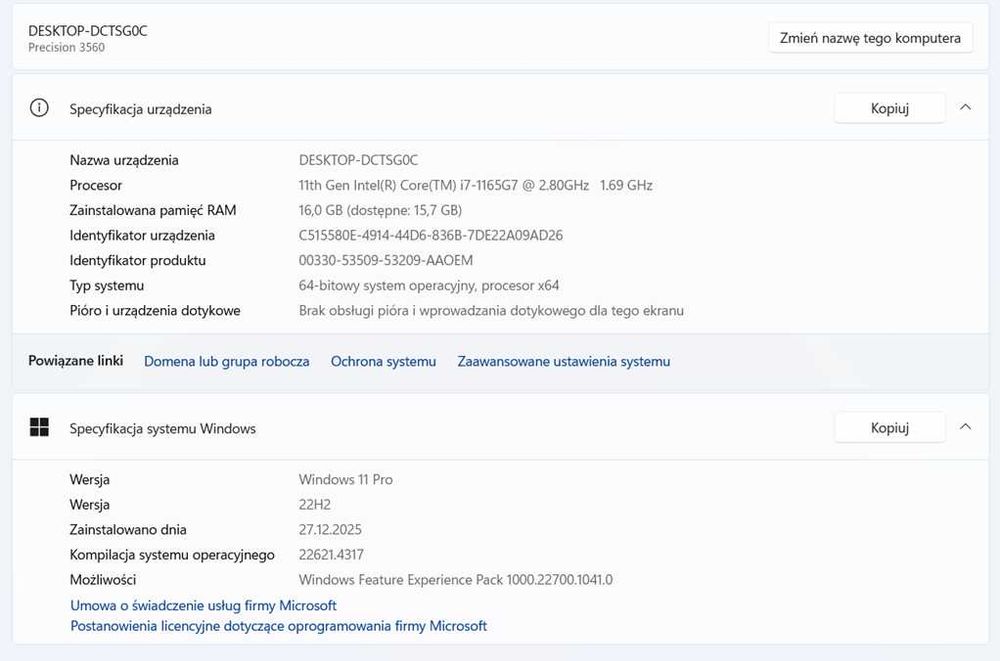Copy Windows specifications with the lower Kopiuj button

(890, 427)
